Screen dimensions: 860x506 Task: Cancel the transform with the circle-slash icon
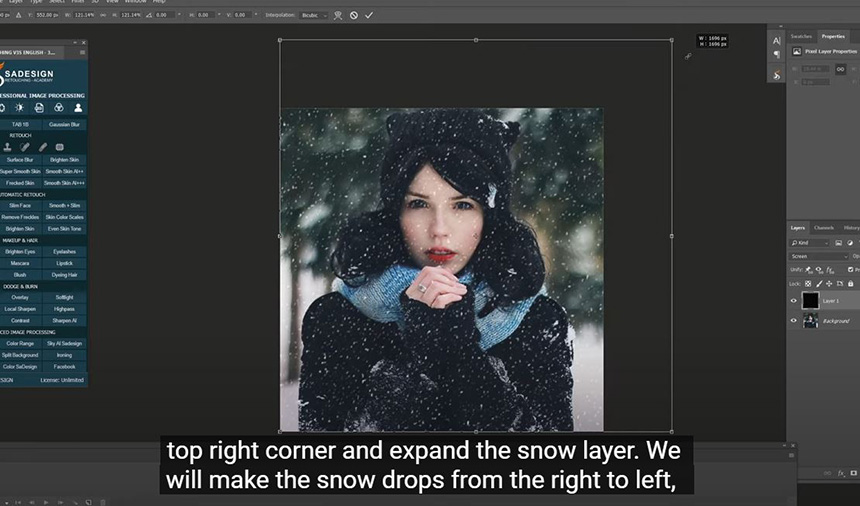[354, 15]
